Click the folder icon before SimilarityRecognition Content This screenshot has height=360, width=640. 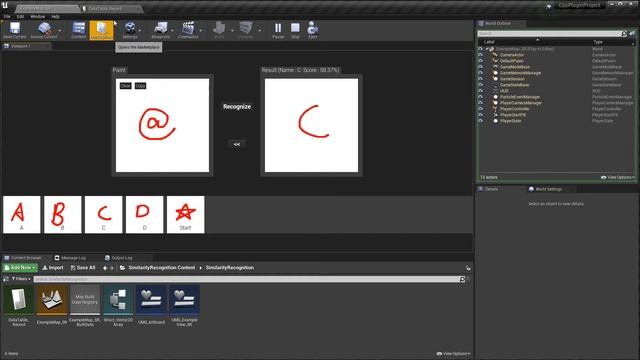click(122, 268)
